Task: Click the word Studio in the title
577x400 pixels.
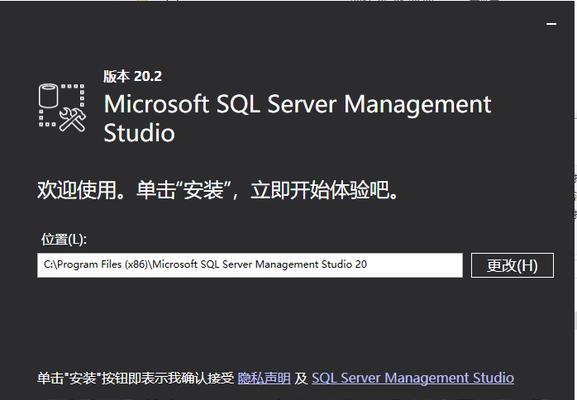Action: pos(139,133)
